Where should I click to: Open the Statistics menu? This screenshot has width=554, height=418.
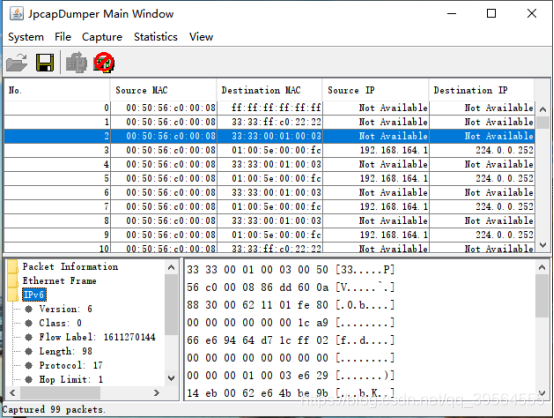(x=155, y=37)
